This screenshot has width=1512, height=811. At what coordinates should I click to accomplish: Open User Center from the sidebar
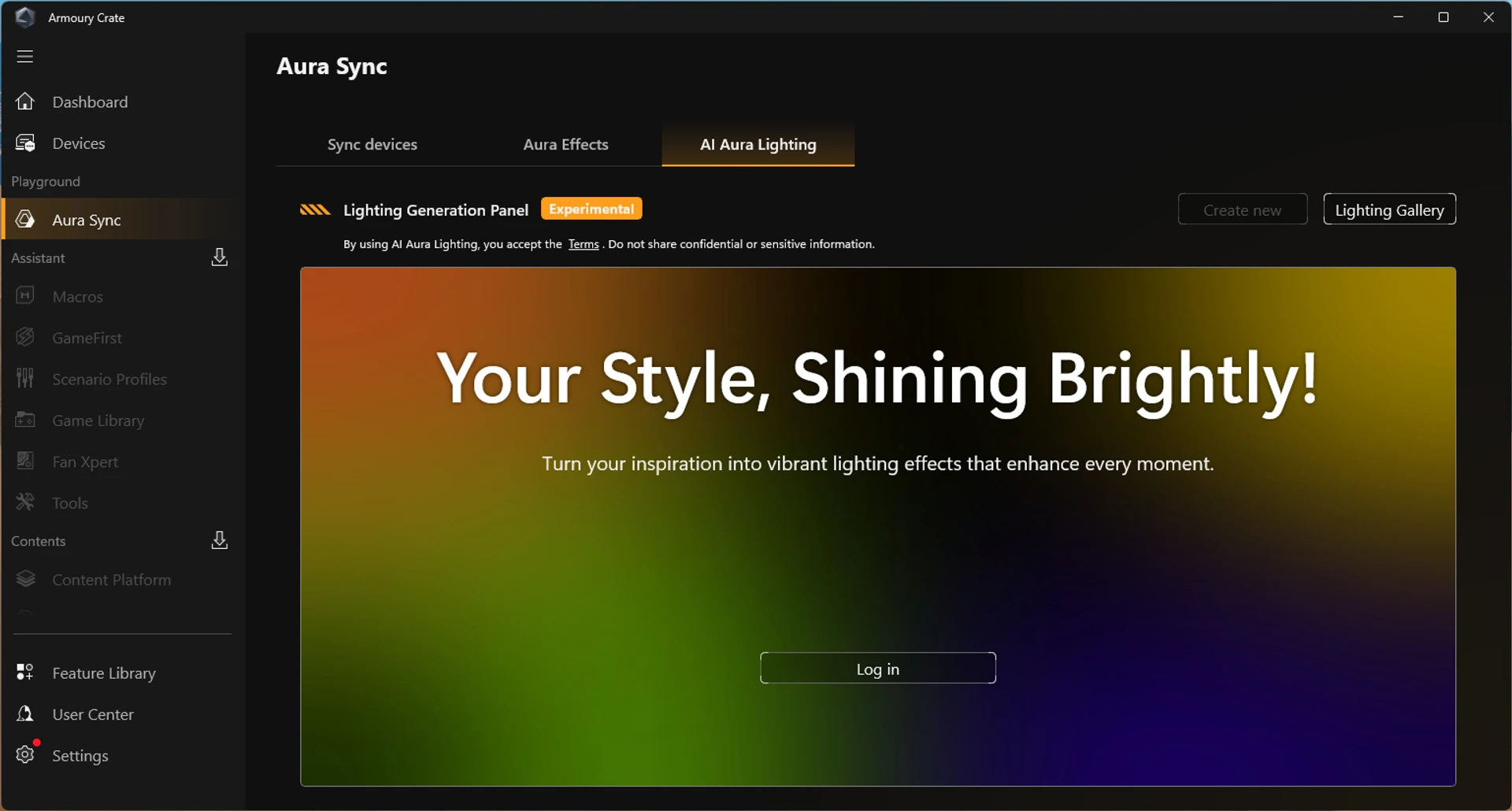point(122,714)
